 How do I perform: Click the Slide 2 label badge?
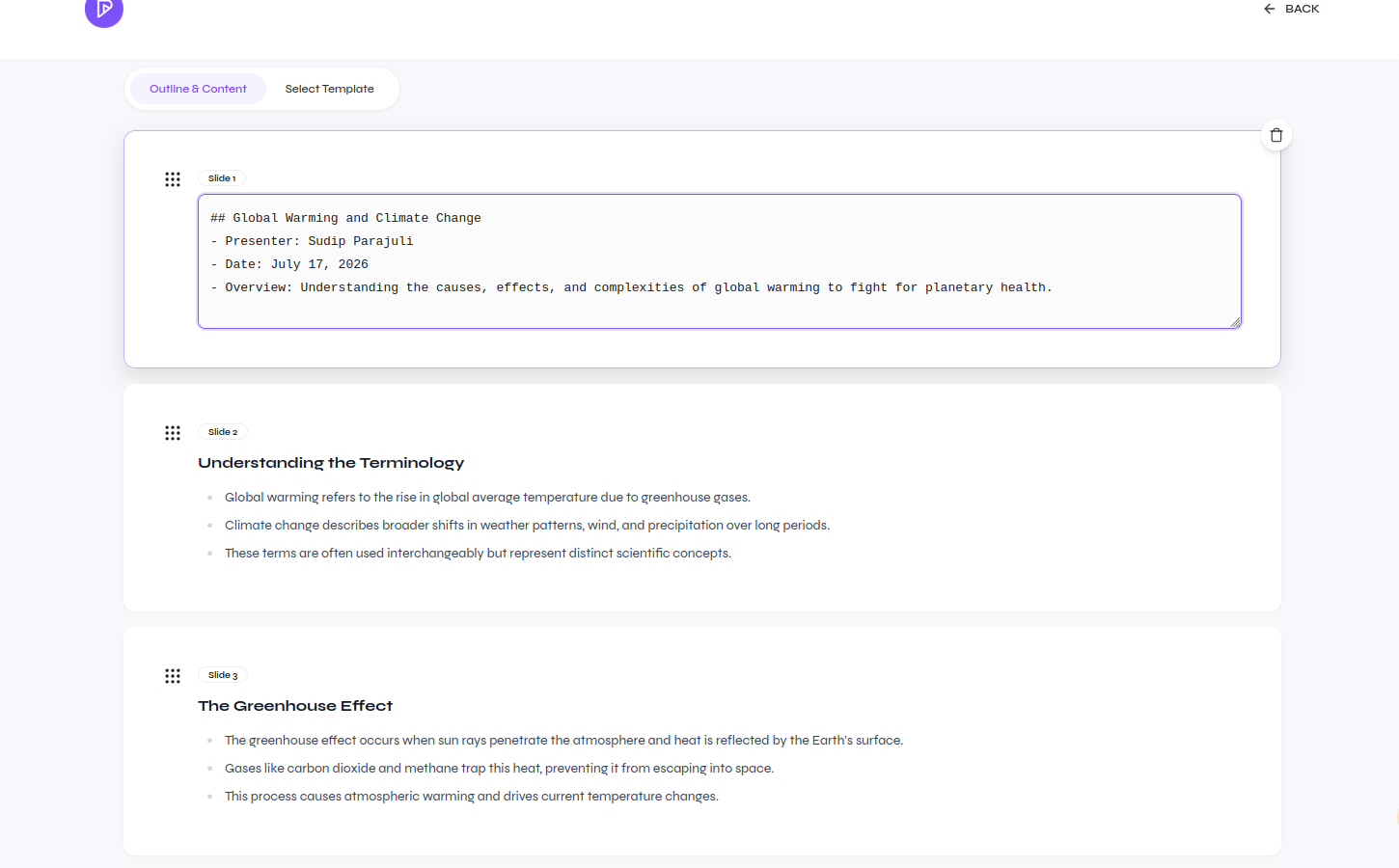(223, 432)
